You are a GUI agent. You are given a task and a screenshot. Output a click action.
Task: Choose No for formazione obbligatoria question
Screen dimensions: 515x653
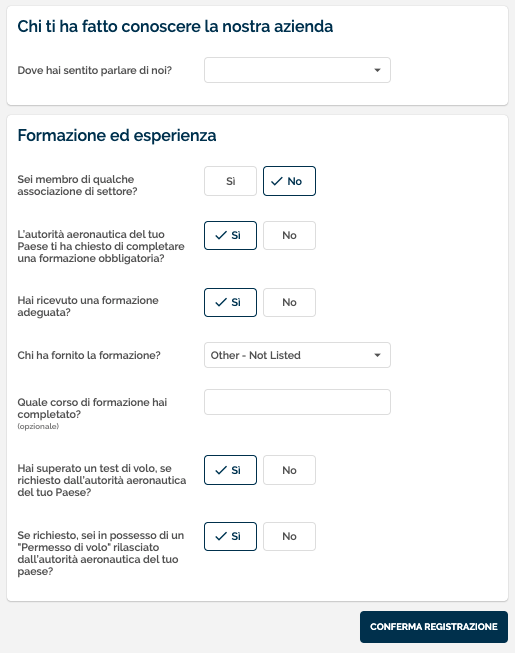pyautogui.click(x=289, y=235)
